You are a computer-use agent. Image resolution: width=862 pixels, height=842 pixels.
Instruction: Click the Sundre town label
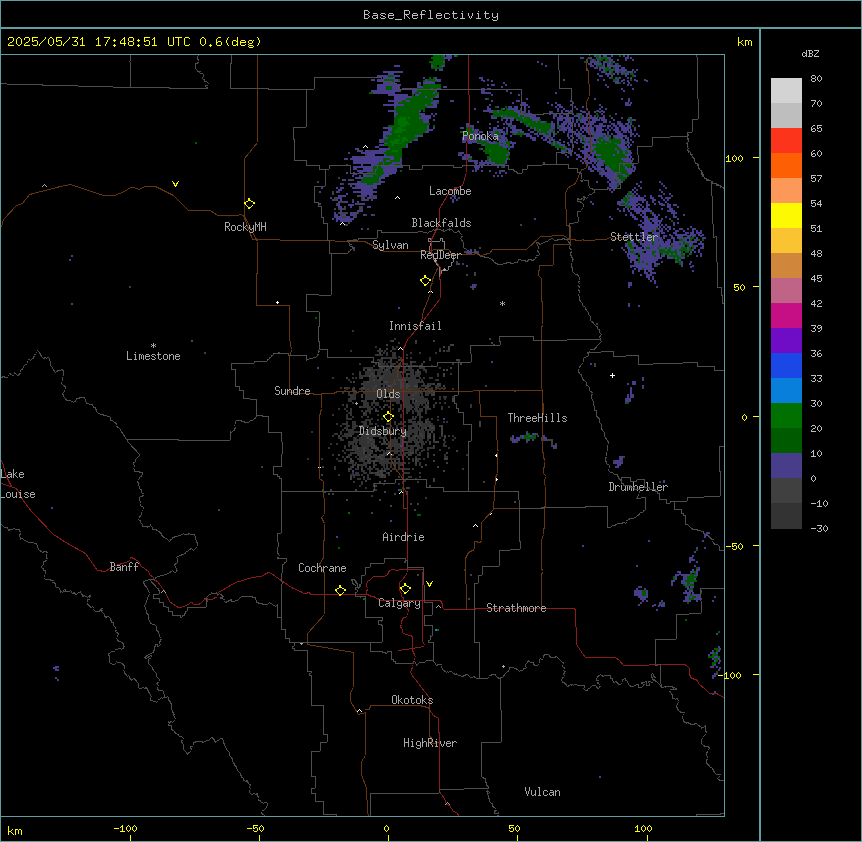tap(292, 391)
